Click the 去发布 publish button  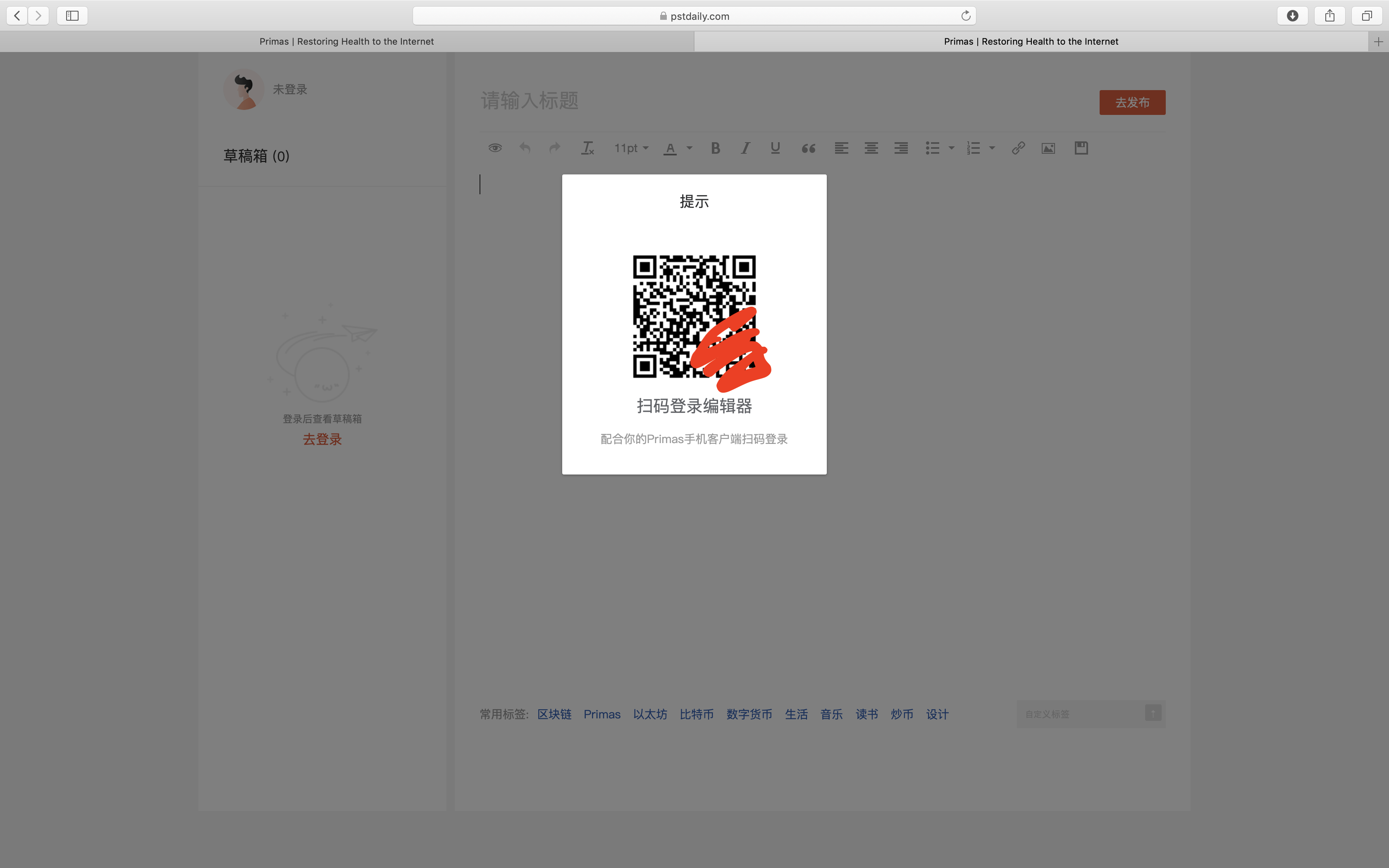tap(1132, 102)
